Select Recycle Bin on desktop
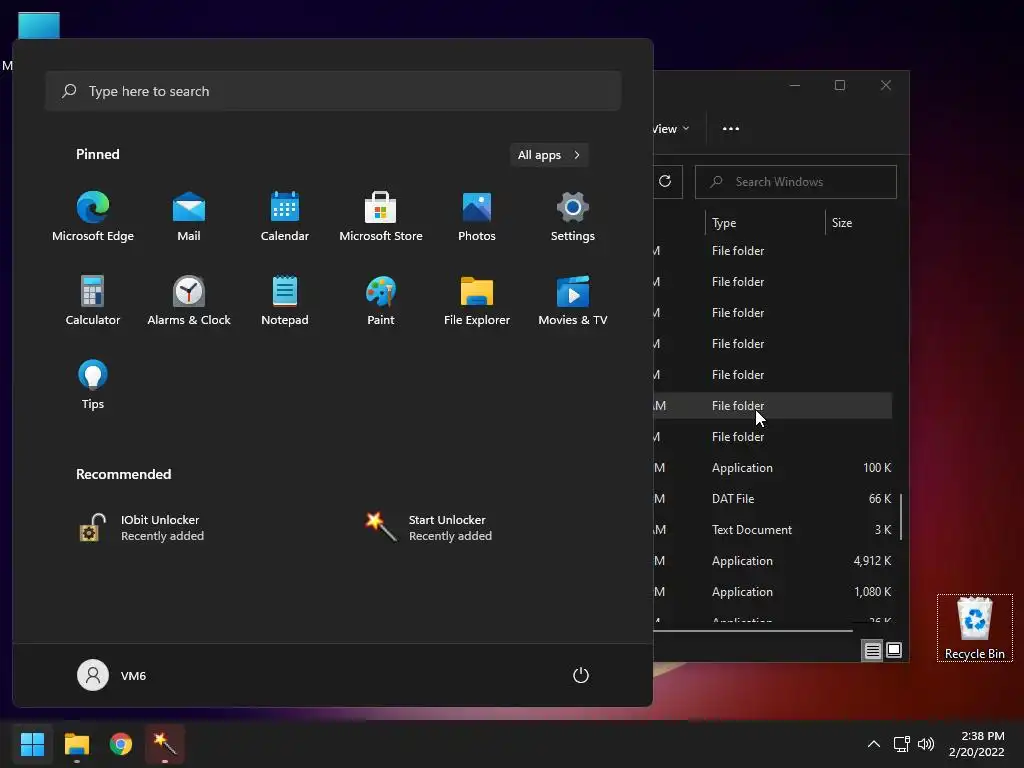Viewport: 1024px width, 768px height. click(x=974, y=628)
